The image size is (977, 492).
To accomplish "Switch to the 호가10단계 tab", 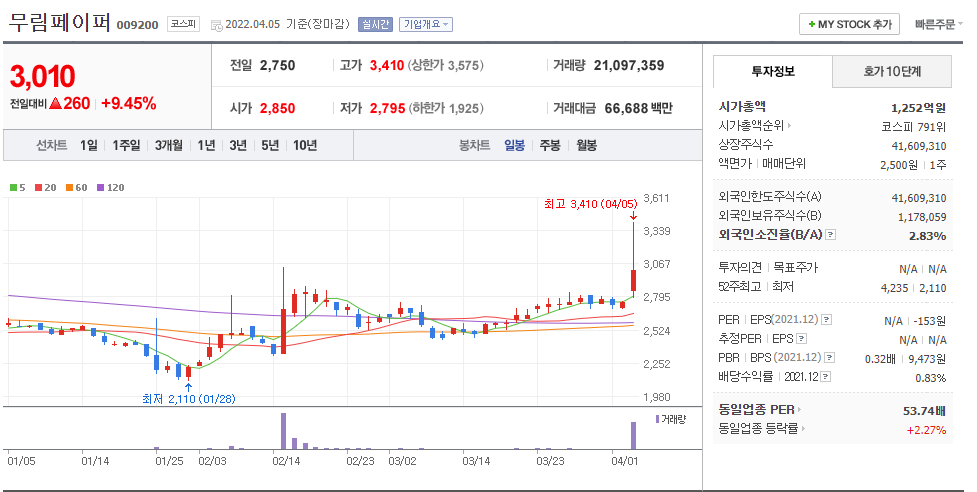I will click(x=892, y=72).
